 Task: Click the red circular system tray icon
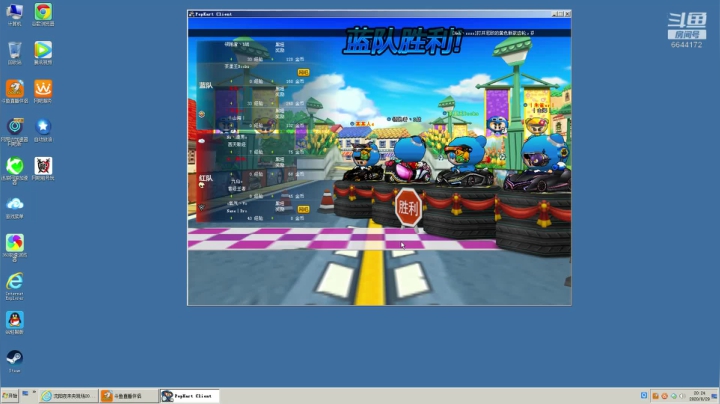pyautogui.click(x=664, y=396)
